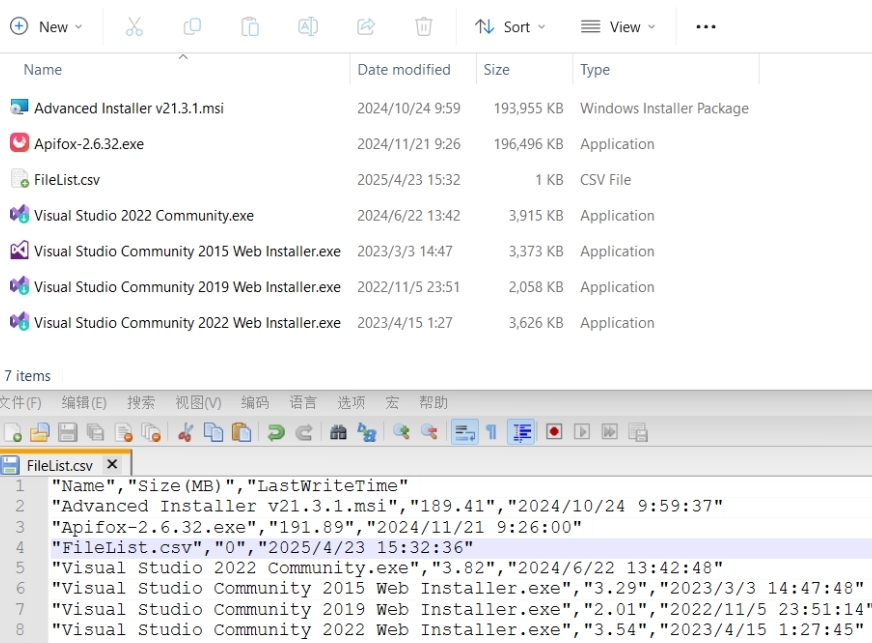This screenshot has height=643, width=872.
Task: Click line number 4 in Notepad++ margin
Action: pyautogui.click(x=20, y=547)
